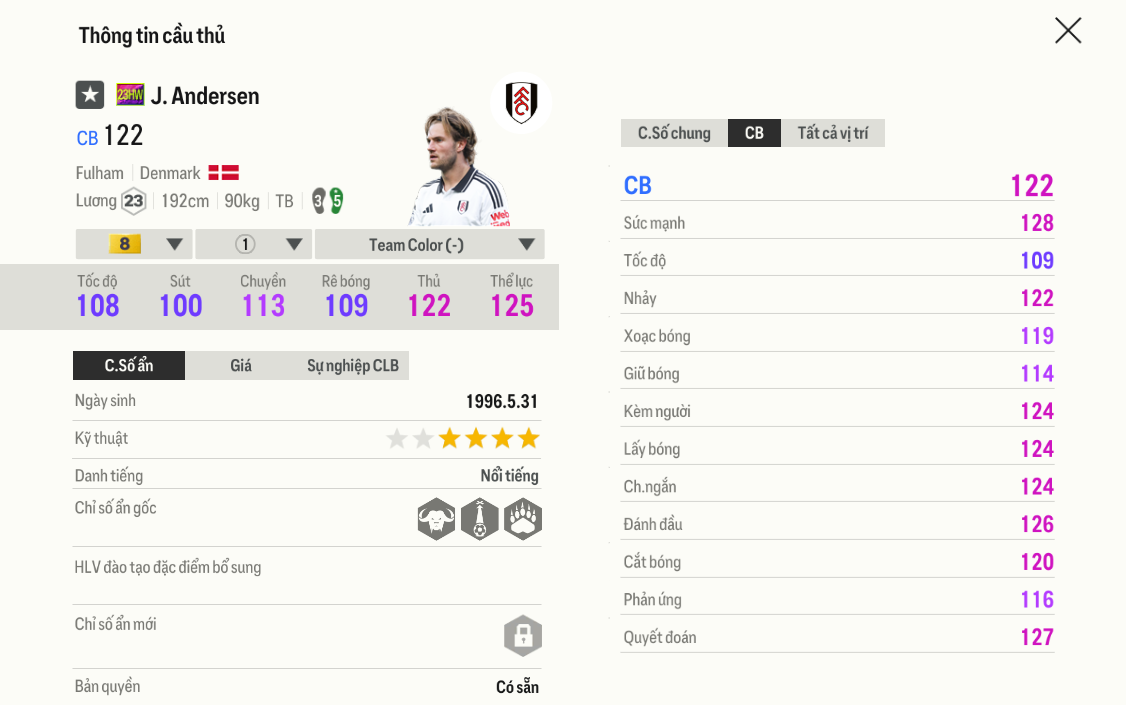Select the favorite star icon beside player name
Screen dimensions: 1126x705
pyautogui.click(x=90, y=94)
